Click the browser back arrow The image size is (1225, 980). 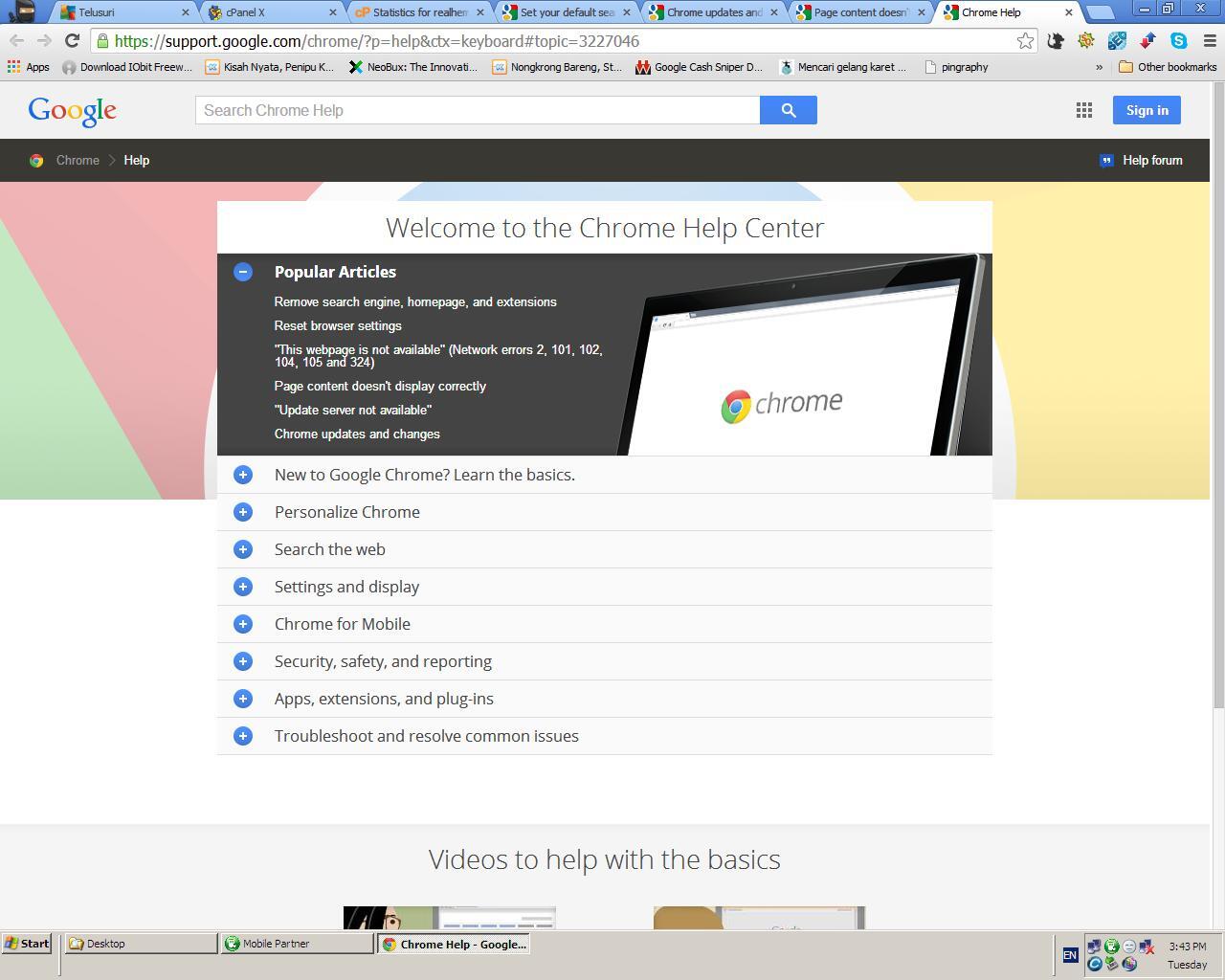tap(16, 41)
